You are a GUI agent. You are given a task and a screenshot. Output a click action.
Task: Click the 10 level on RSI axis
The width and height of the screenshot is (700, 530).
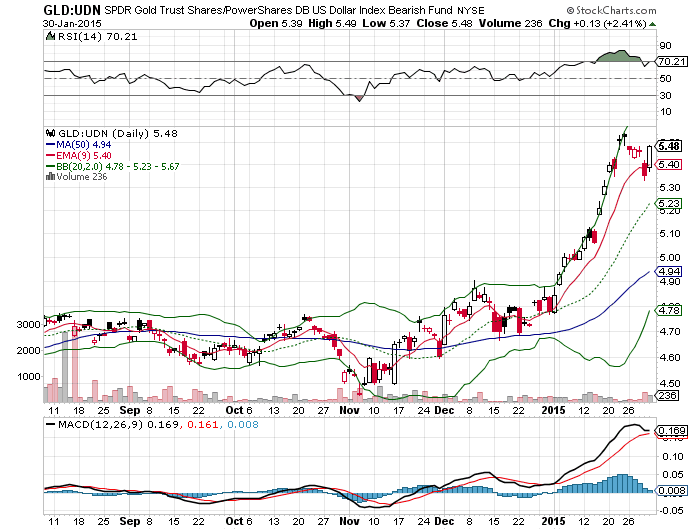(665, 112)
